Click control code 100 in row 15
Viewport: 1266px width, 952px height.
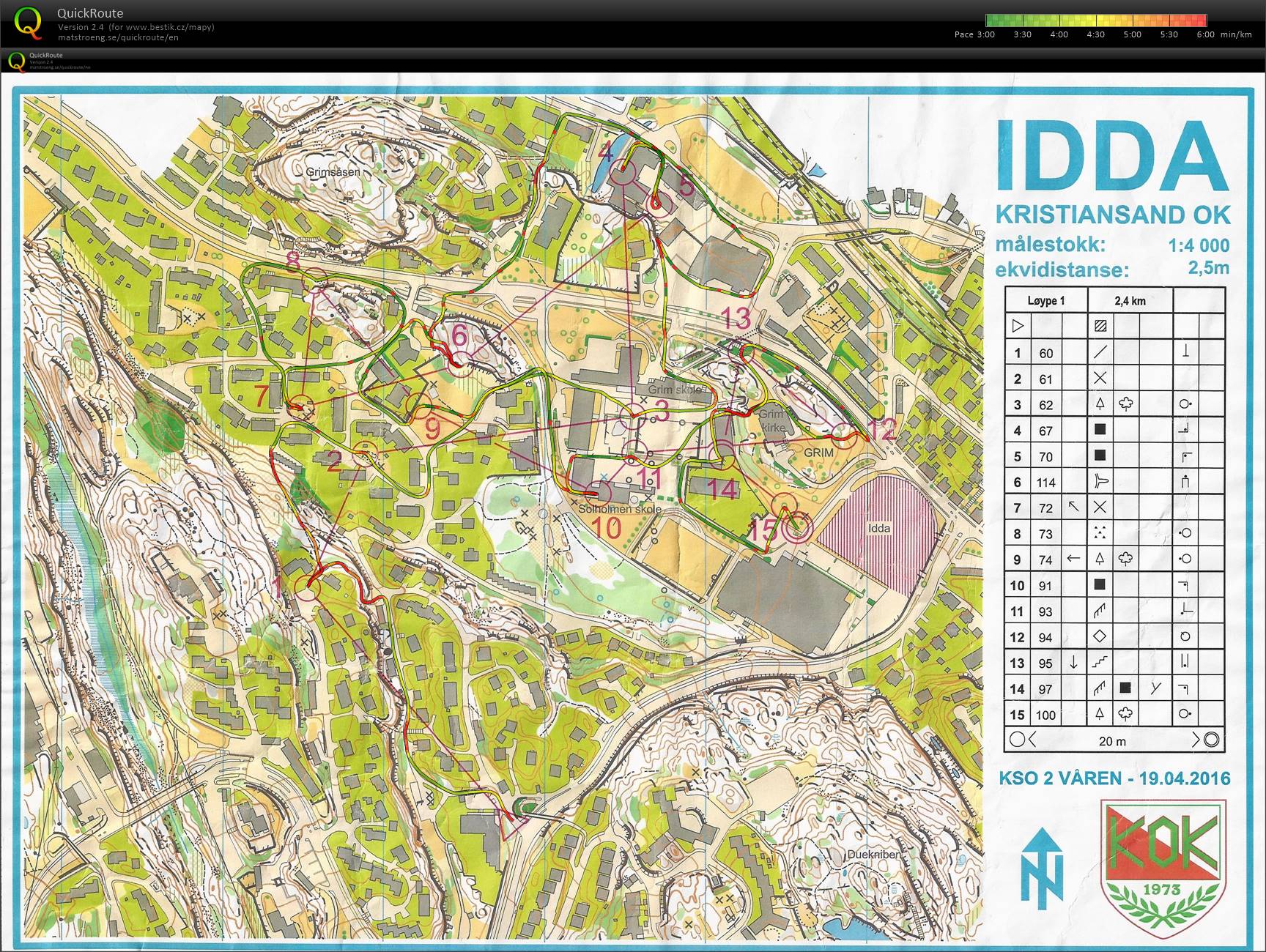[1046, 715]
